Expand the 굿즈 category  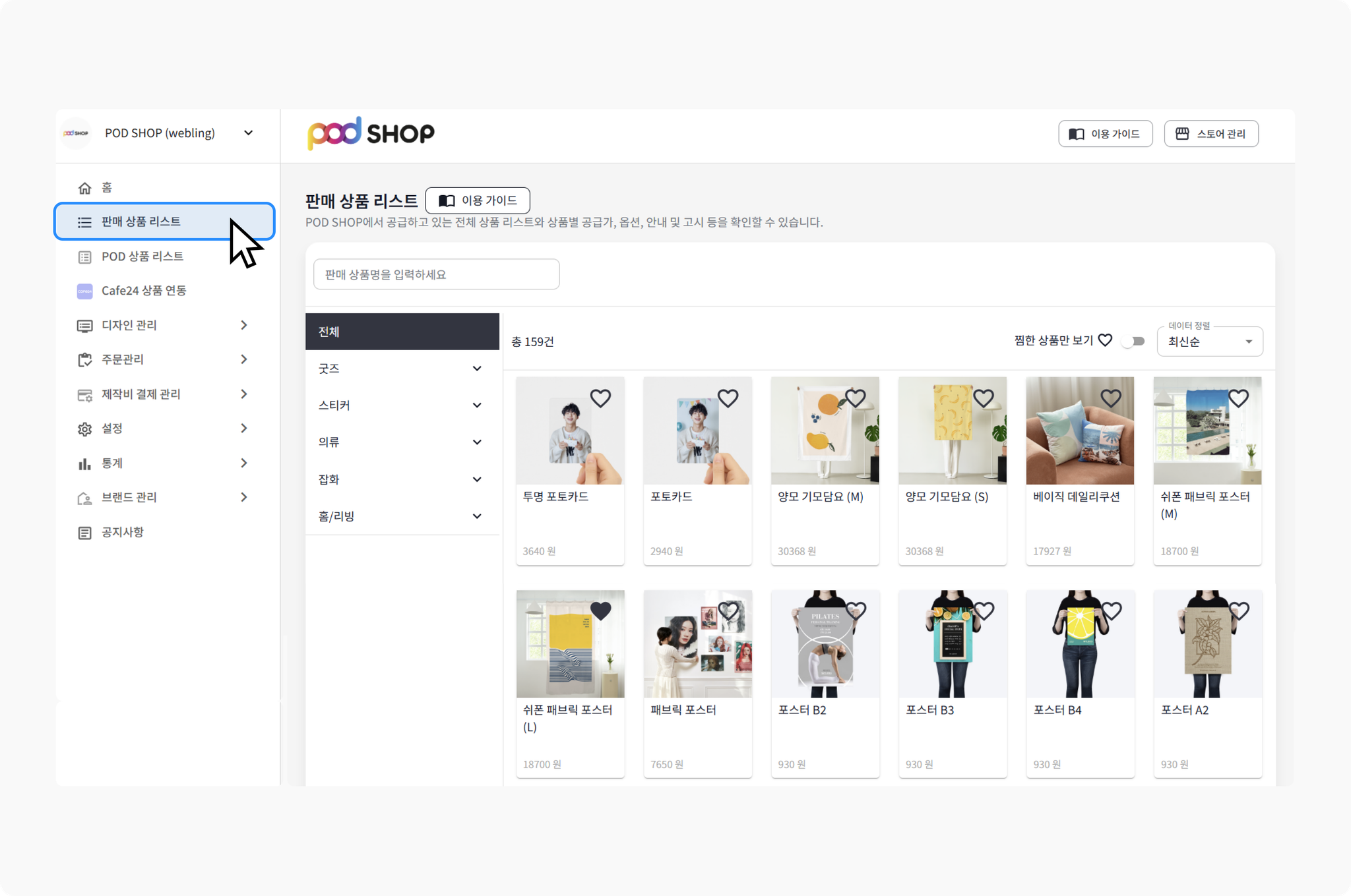(x=402, y=369)
